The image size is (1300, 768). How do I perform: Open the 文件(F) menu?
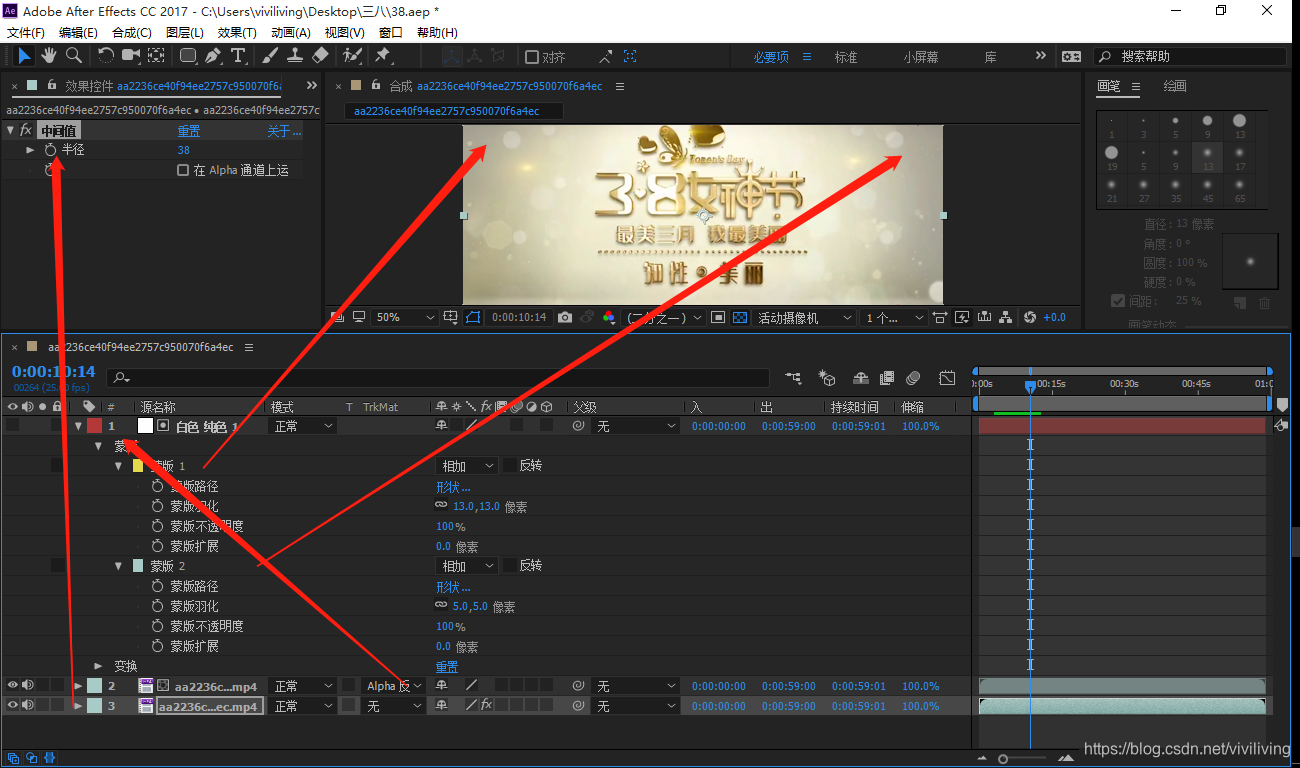click(25, 32)
